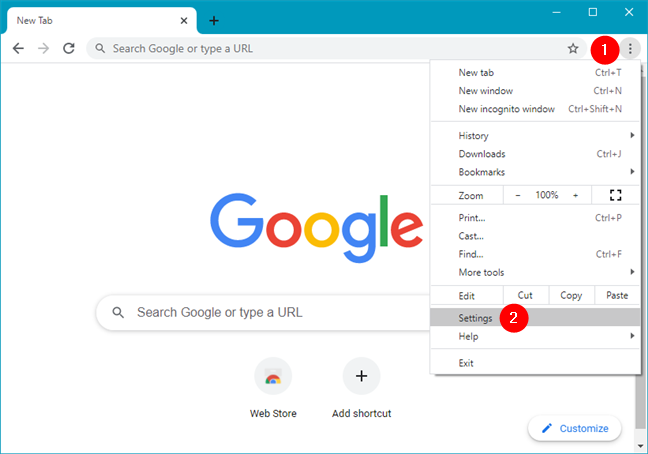Increase zoom with the plus button

click(575, 195)
